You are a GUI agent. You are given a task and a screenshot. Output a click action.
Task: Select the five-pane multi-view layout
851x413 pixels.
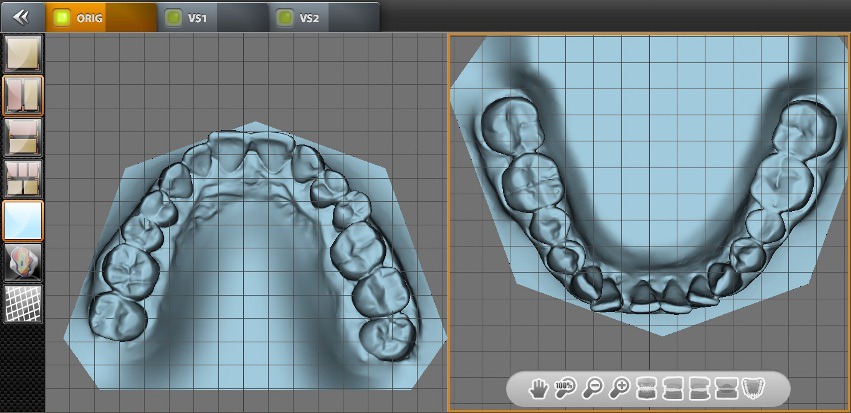(x=23, y=179)
